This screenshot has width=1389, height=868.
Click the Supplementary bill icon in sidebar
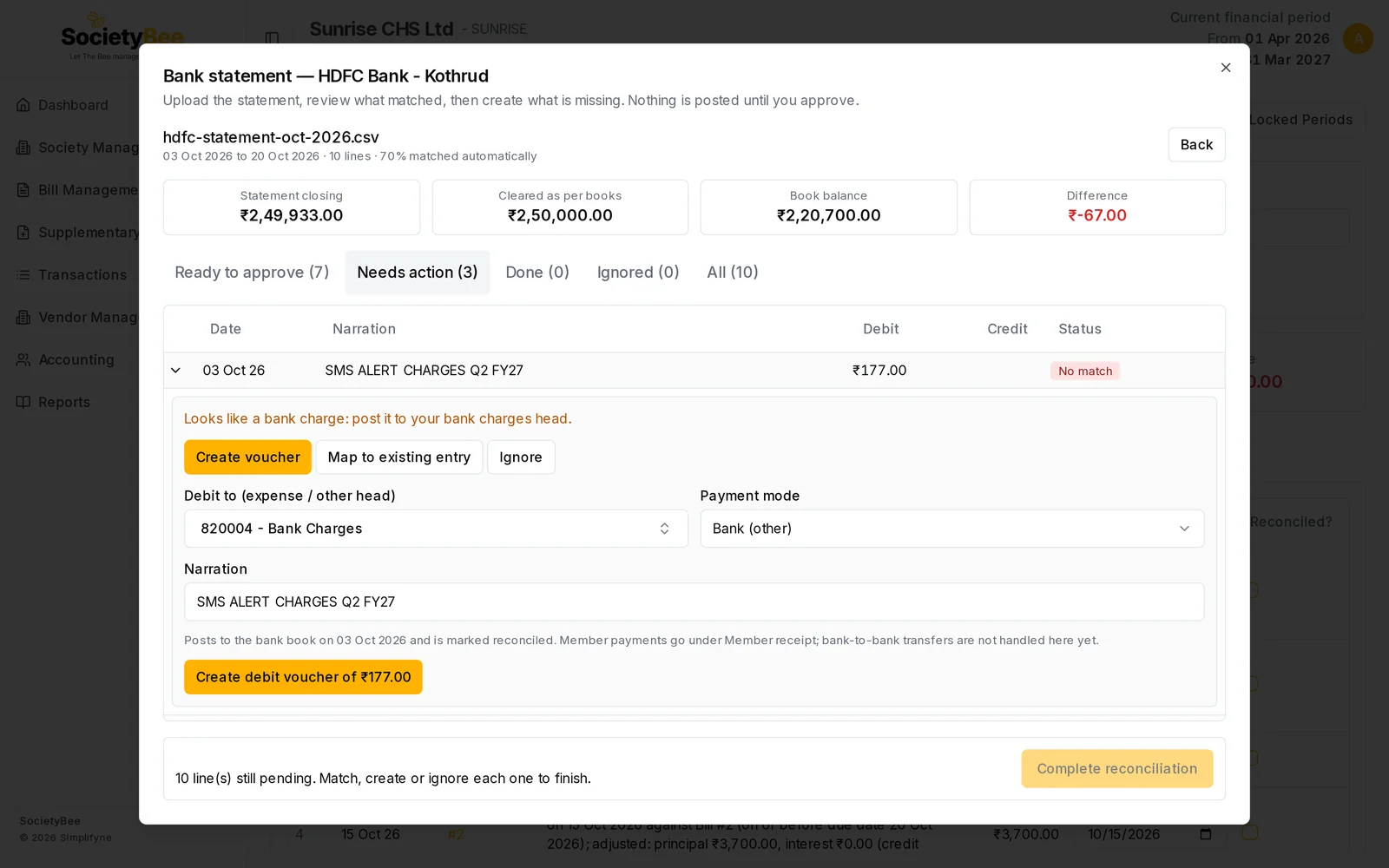(23, 233)
